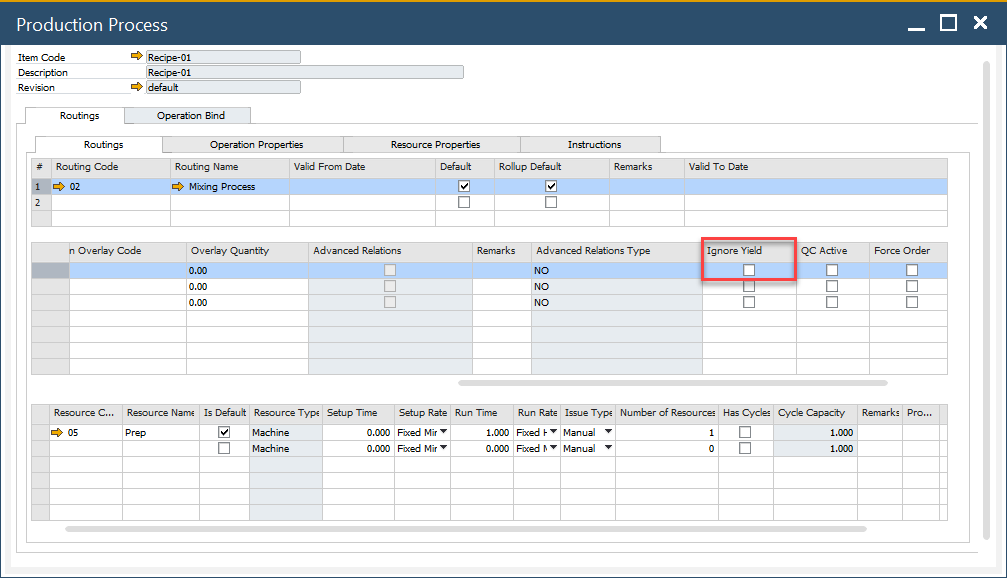The width and height of the screenshot is (1007, 578).
Task: Switch to the Operation Bind tab
Action: pyautogui.click(x=190, y=116)
